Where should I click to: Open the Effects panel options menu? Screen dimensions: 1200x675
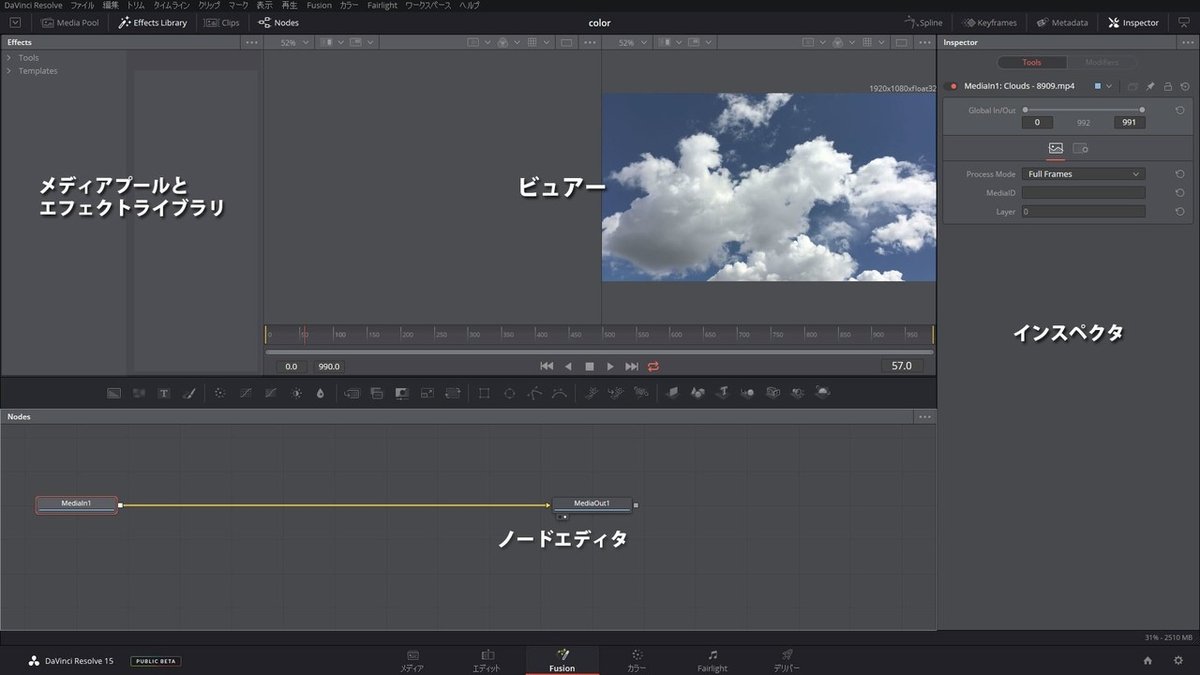pos(252,43)
